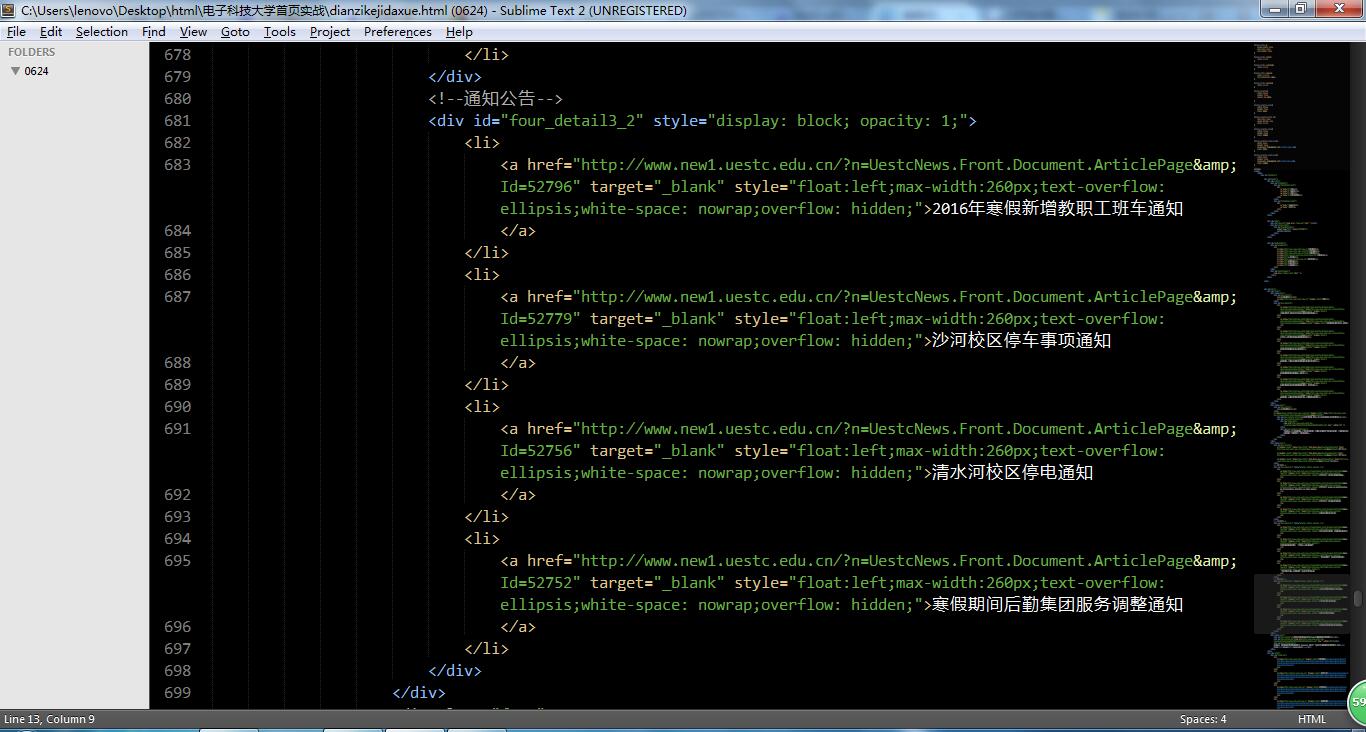The height and width of the screenshot is (732, 1366).
Task: Close the Sublime Text window
Action: click(1338, 9)
